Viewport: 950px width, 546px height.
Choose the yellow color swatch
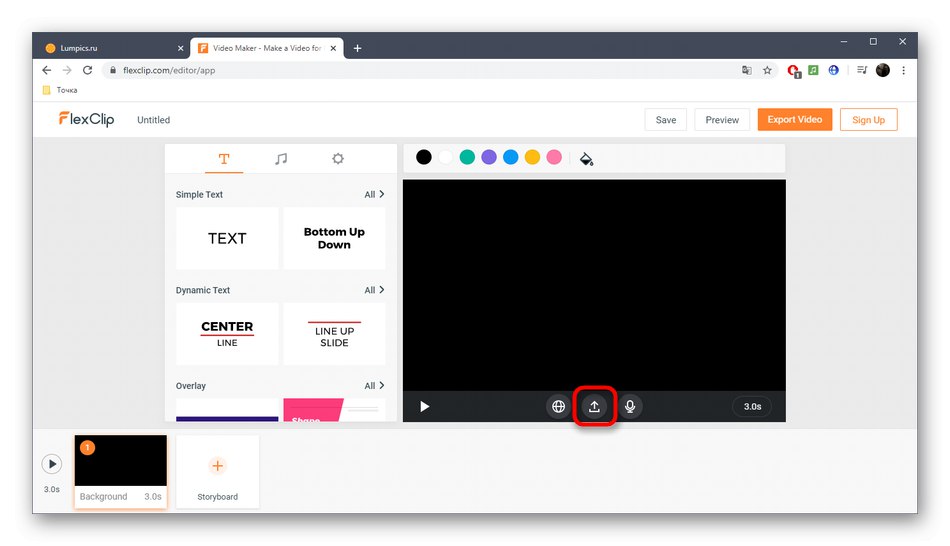532,158
